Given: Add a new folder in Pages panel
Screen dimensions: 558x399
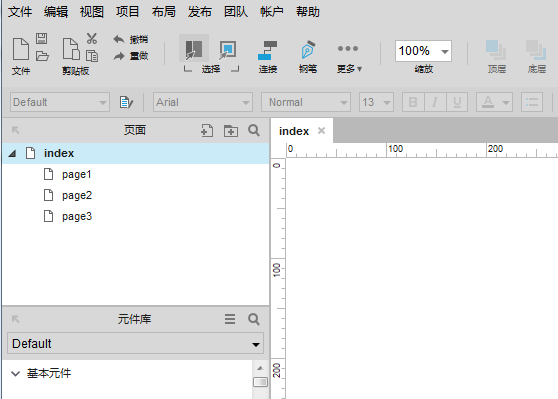Looking at the screenshot, I should coord(231,131).
